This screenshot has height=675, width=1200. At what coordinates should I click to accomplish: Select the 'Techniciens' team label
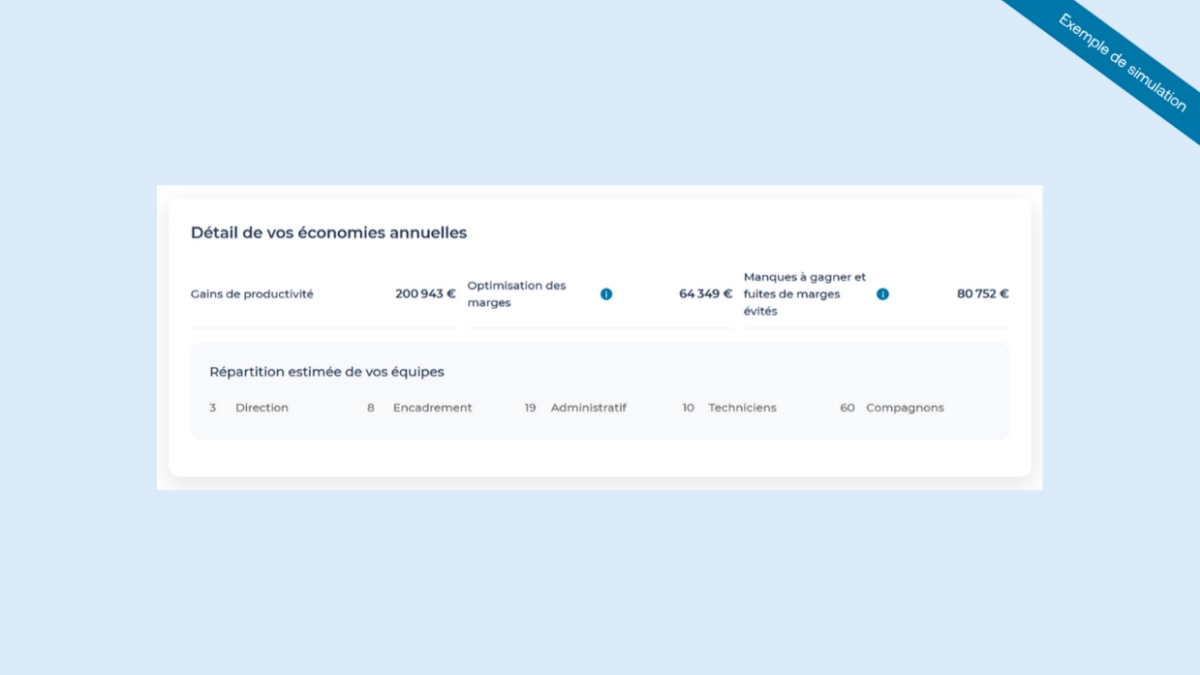[742, 408]
